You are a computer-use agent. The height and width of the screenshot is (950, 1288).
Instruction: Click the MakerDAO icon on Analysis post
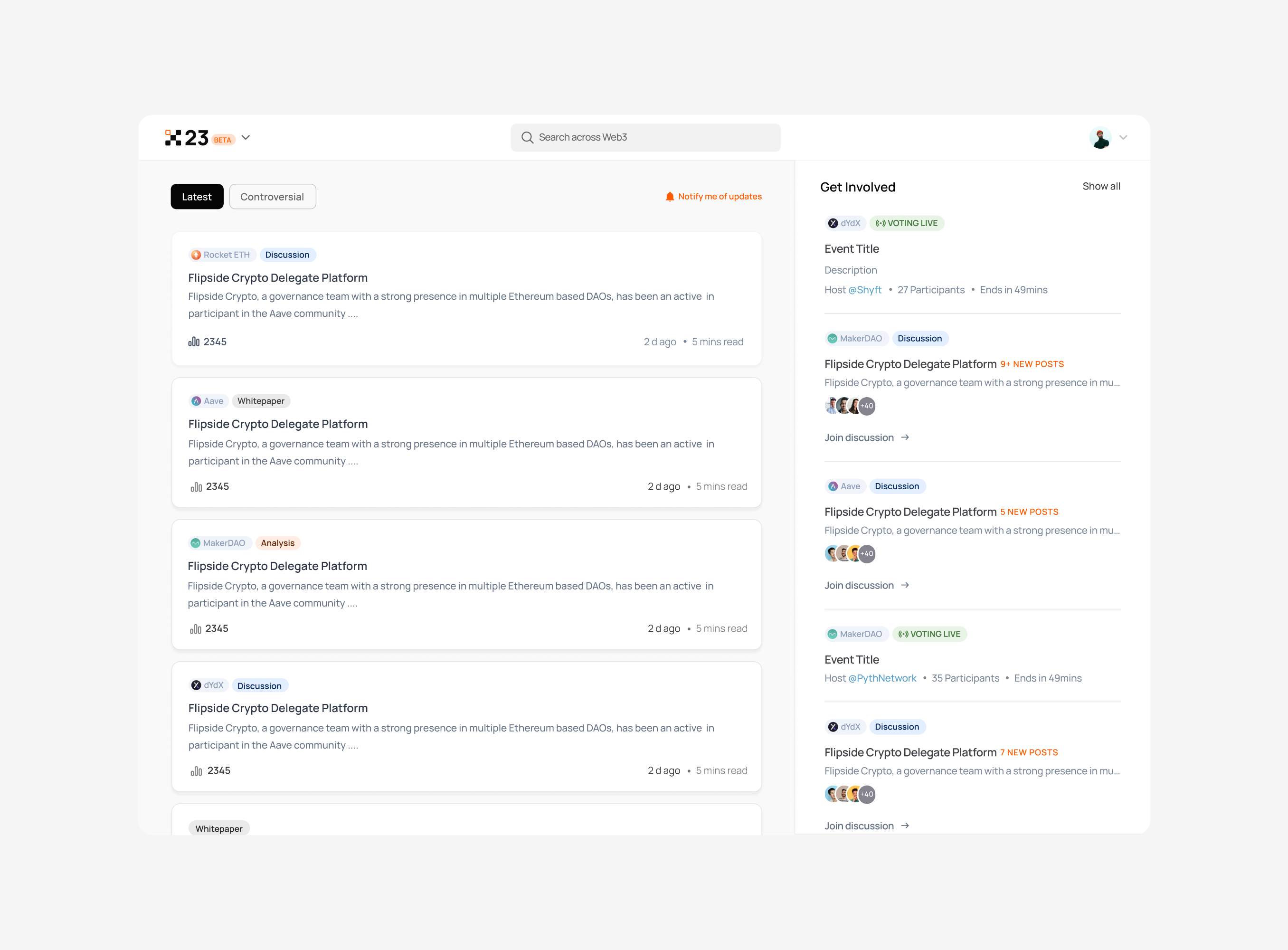click(196, 543)
